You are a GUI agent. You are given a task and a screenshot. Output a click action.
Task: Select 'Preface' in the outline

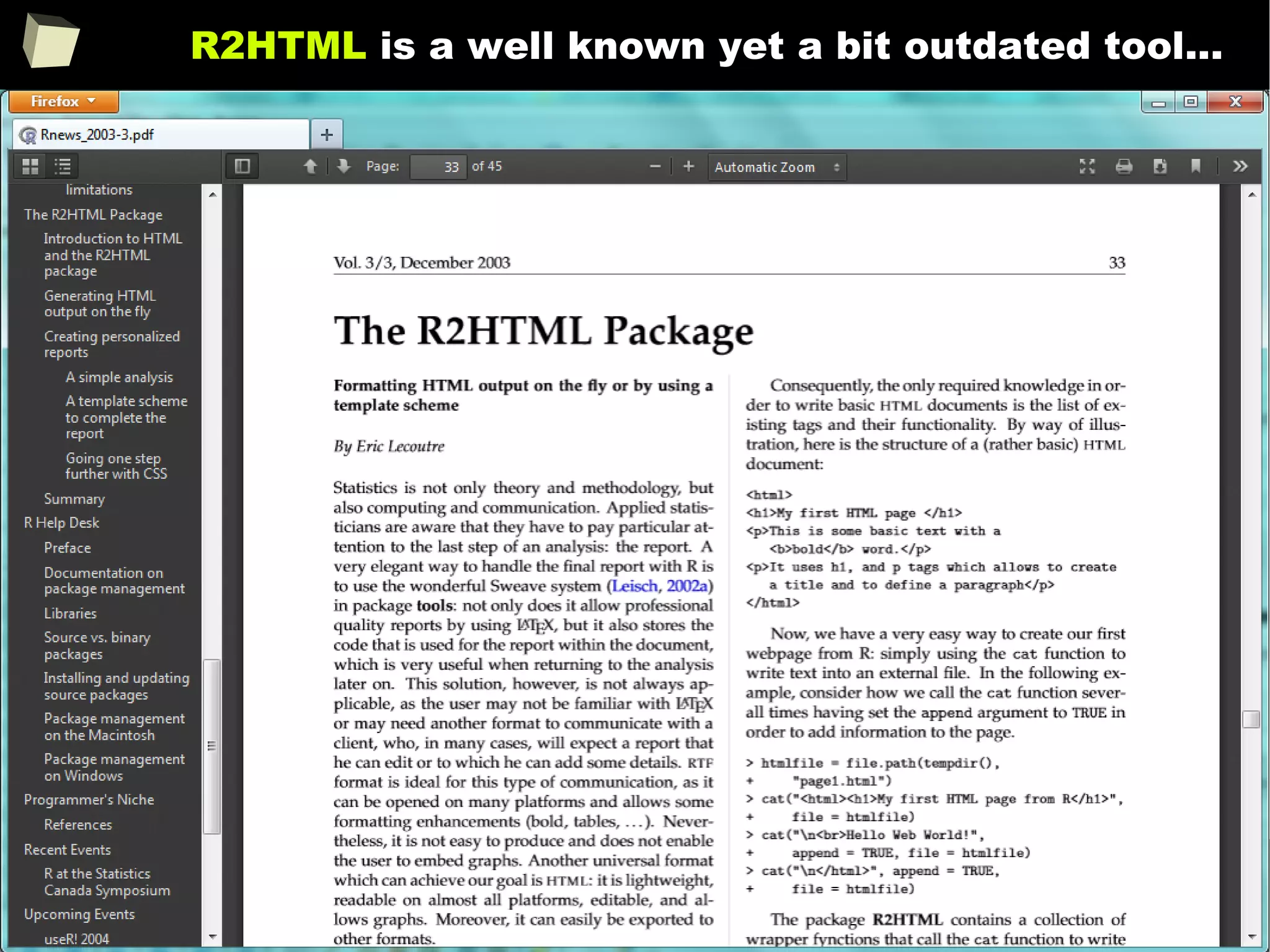click(67, 548)
